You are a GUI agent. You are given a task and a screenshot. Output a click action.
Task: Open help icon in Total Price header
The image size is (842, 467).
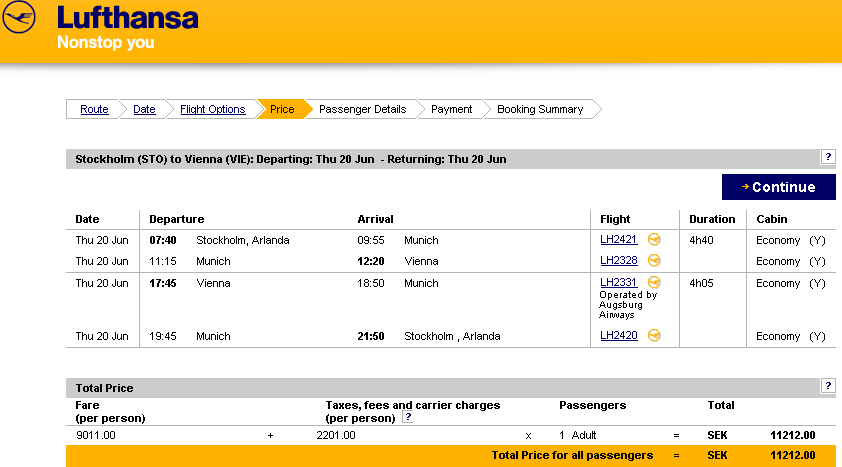click(x=828, y=386)
